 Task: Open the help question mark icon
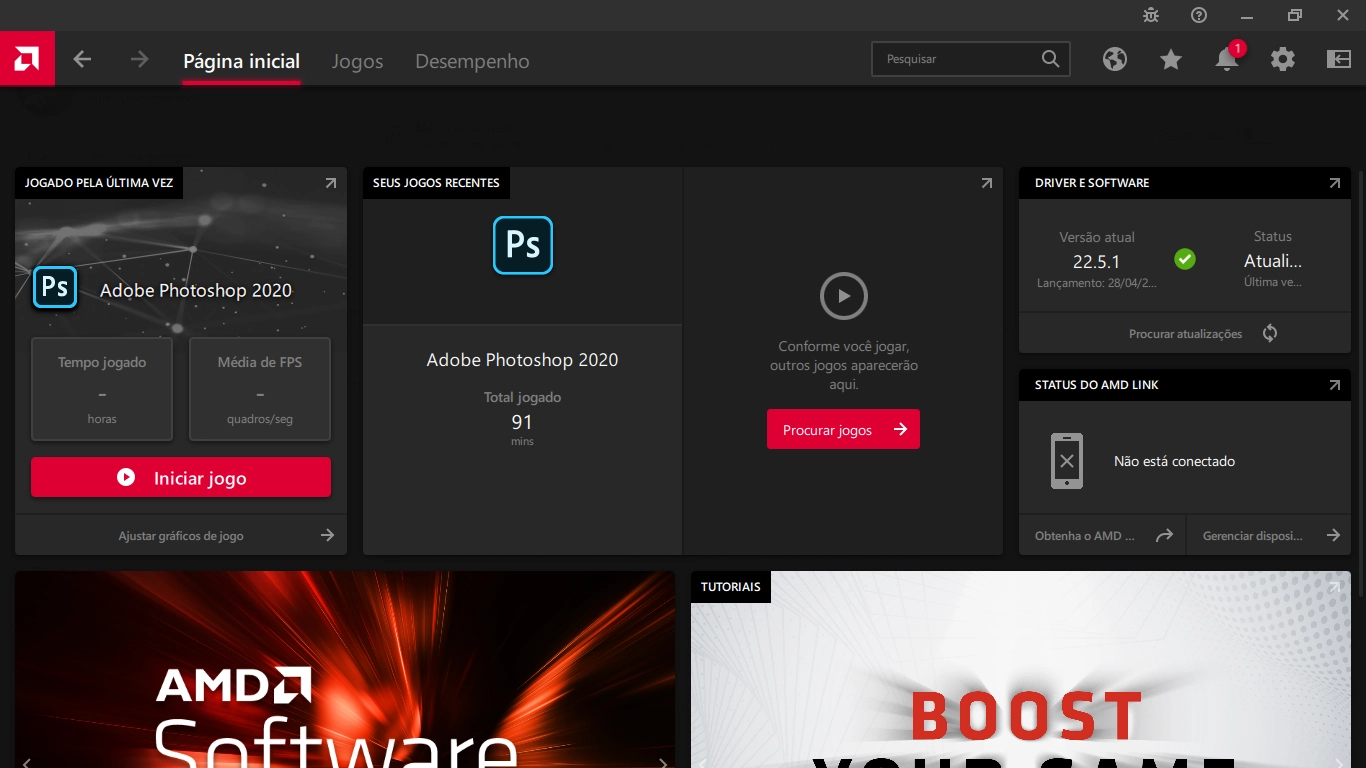coord(1199,15)
